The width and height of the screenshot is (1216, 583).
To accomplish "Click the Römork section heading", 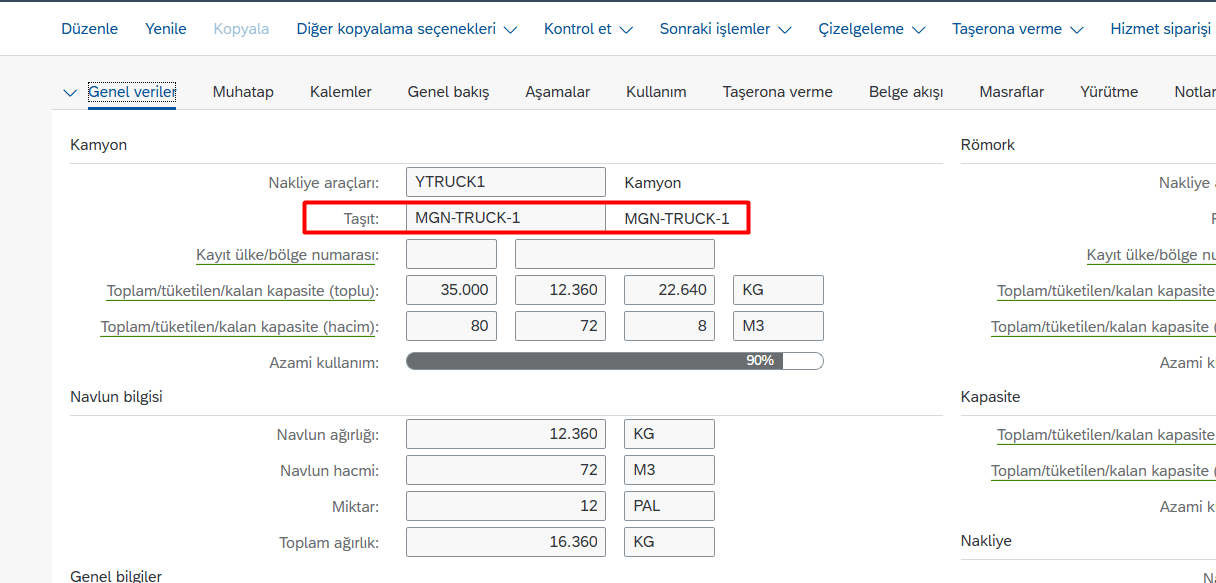I will point(988,145).
